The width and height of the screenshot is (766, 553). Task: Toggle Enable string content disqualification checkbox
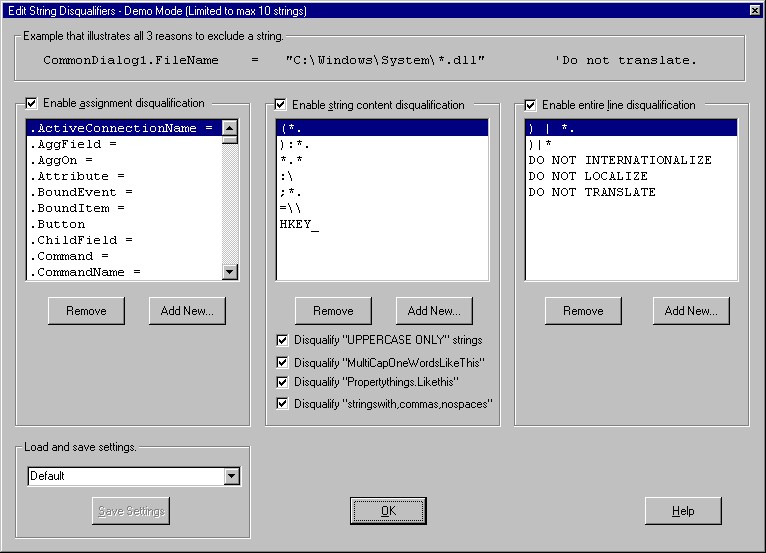tap(281, 105)
